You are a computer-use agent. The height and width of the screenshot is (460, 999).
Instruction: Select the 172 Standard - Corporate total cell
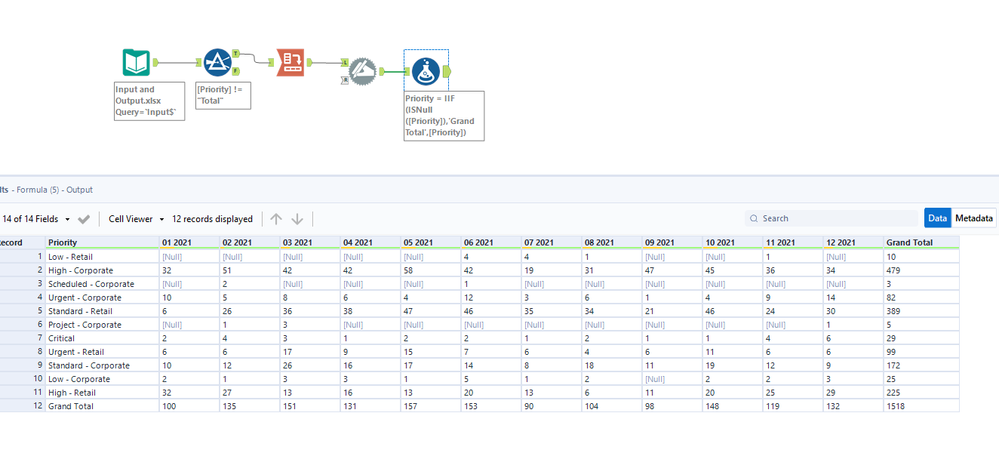[x=921, y=366]
